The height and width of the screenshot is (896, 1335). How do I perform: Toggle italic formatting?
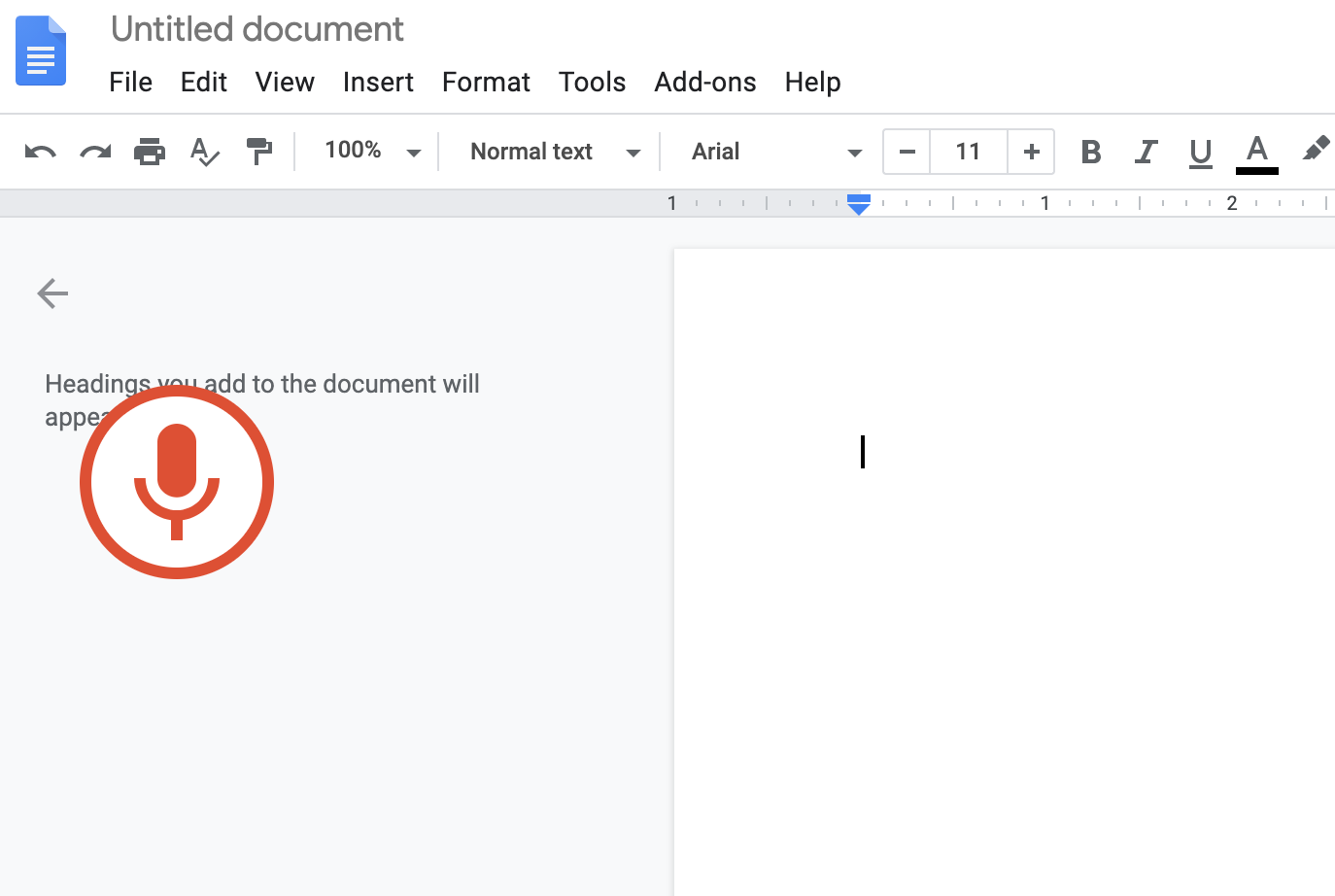coord(1146,152)
